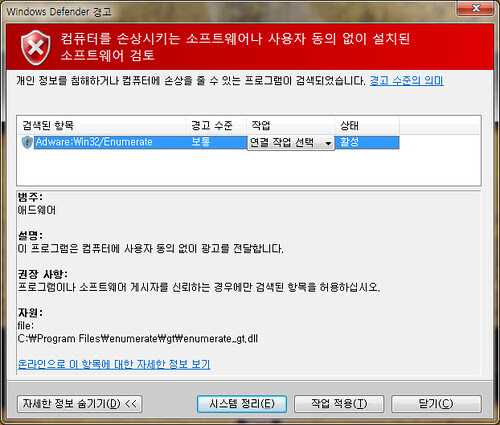The width and height of the screenshot is (500, 425).
Task: Sort by the 경고 수준 column header
Action: (216, 125)
